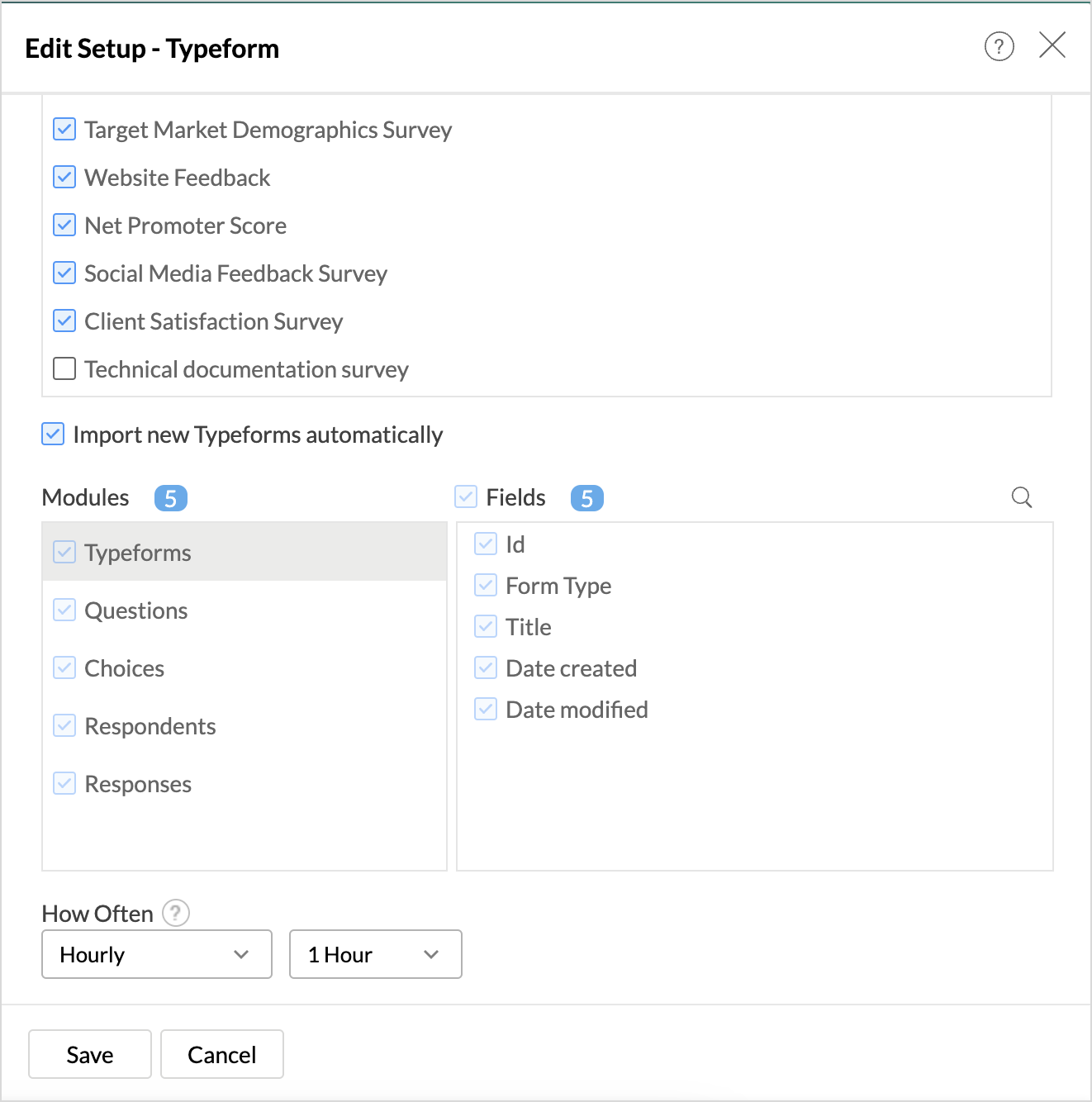1092x1102 pixels.
Task: Open the How Often help tooltip icon
Action: [x=176, y=913]
